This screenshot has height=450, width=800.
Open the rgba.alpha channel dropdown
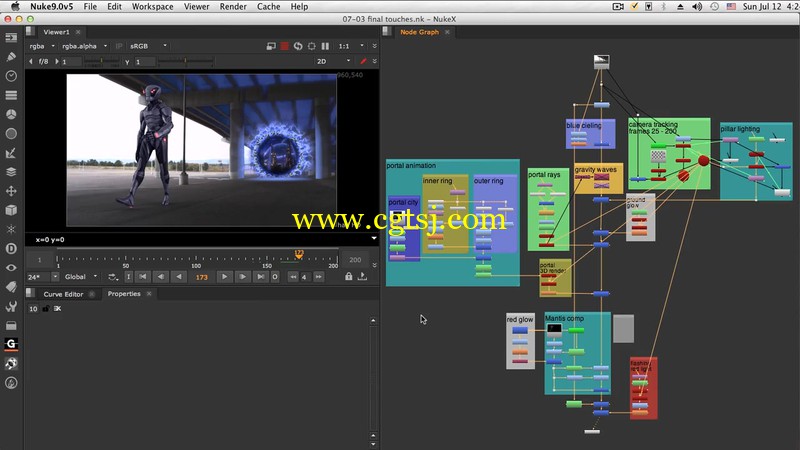pos(84,46)
